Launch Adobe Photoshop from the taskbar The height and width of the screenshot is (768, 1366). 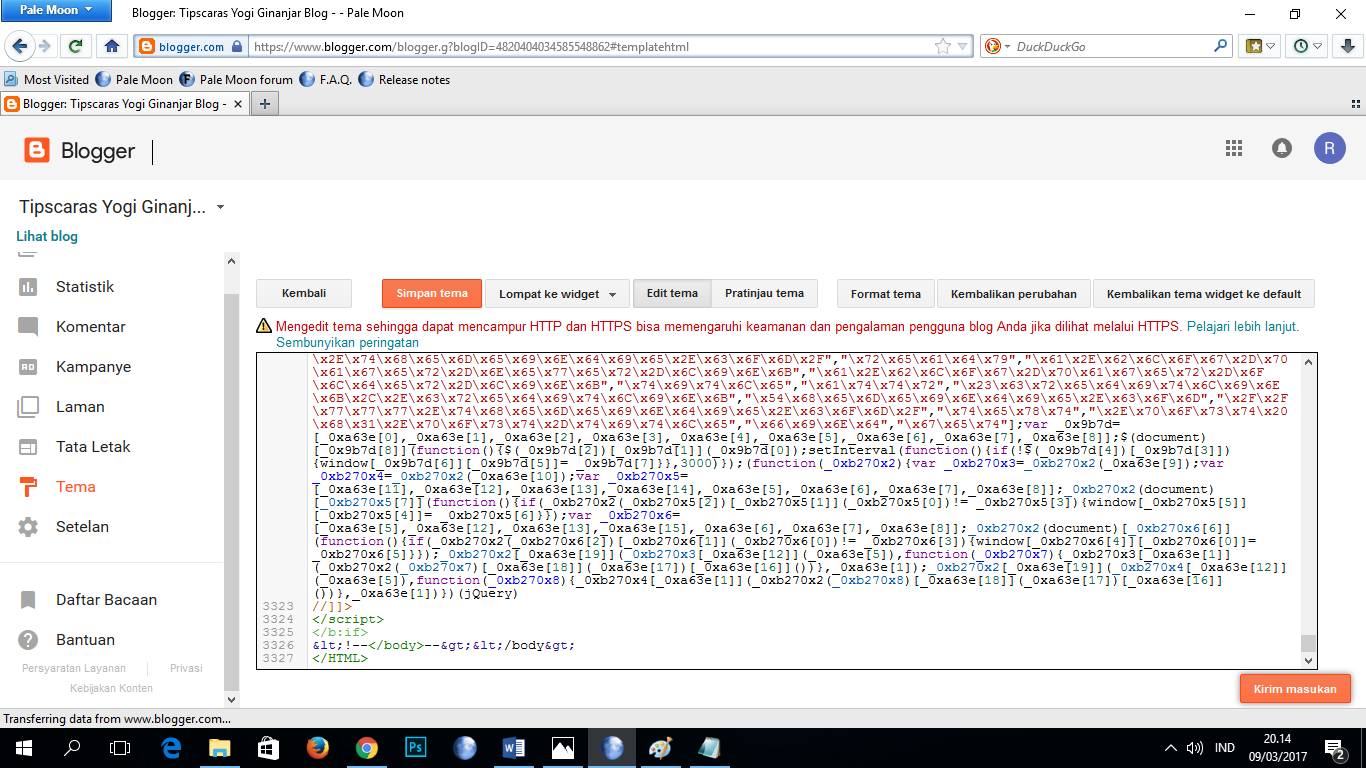[x=415, y=747]
